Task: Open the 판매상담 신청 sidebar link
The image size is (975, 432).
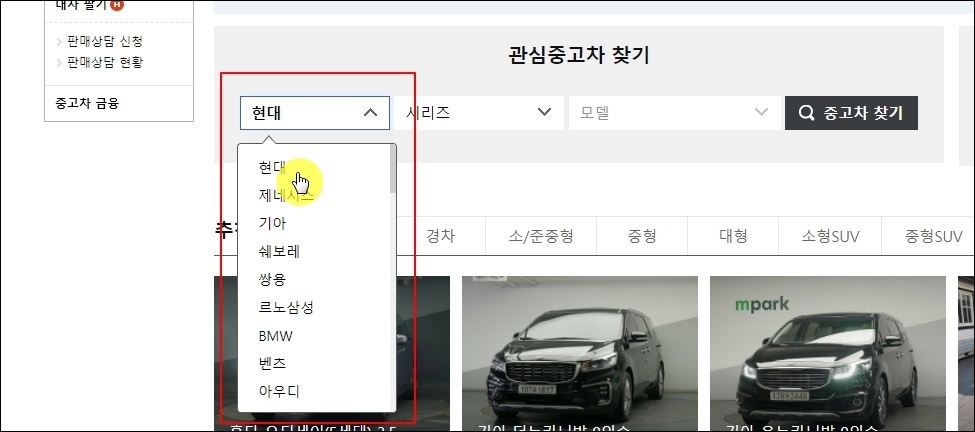Action: pyautogui.click(x=104, y=42)
